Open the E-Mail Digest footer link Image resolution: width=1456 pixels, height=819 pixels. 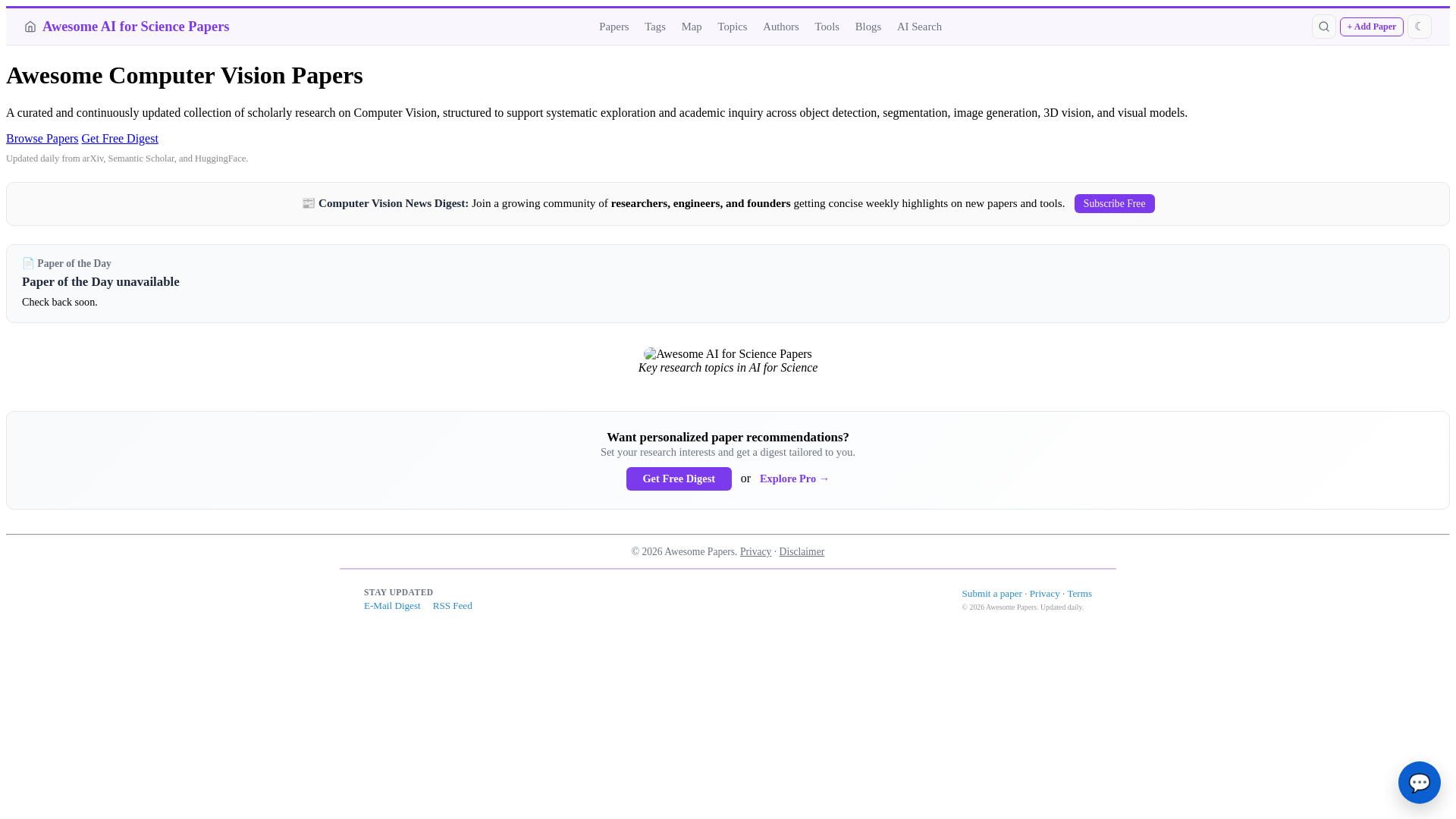pyautogui.click(x=392, y=606)
